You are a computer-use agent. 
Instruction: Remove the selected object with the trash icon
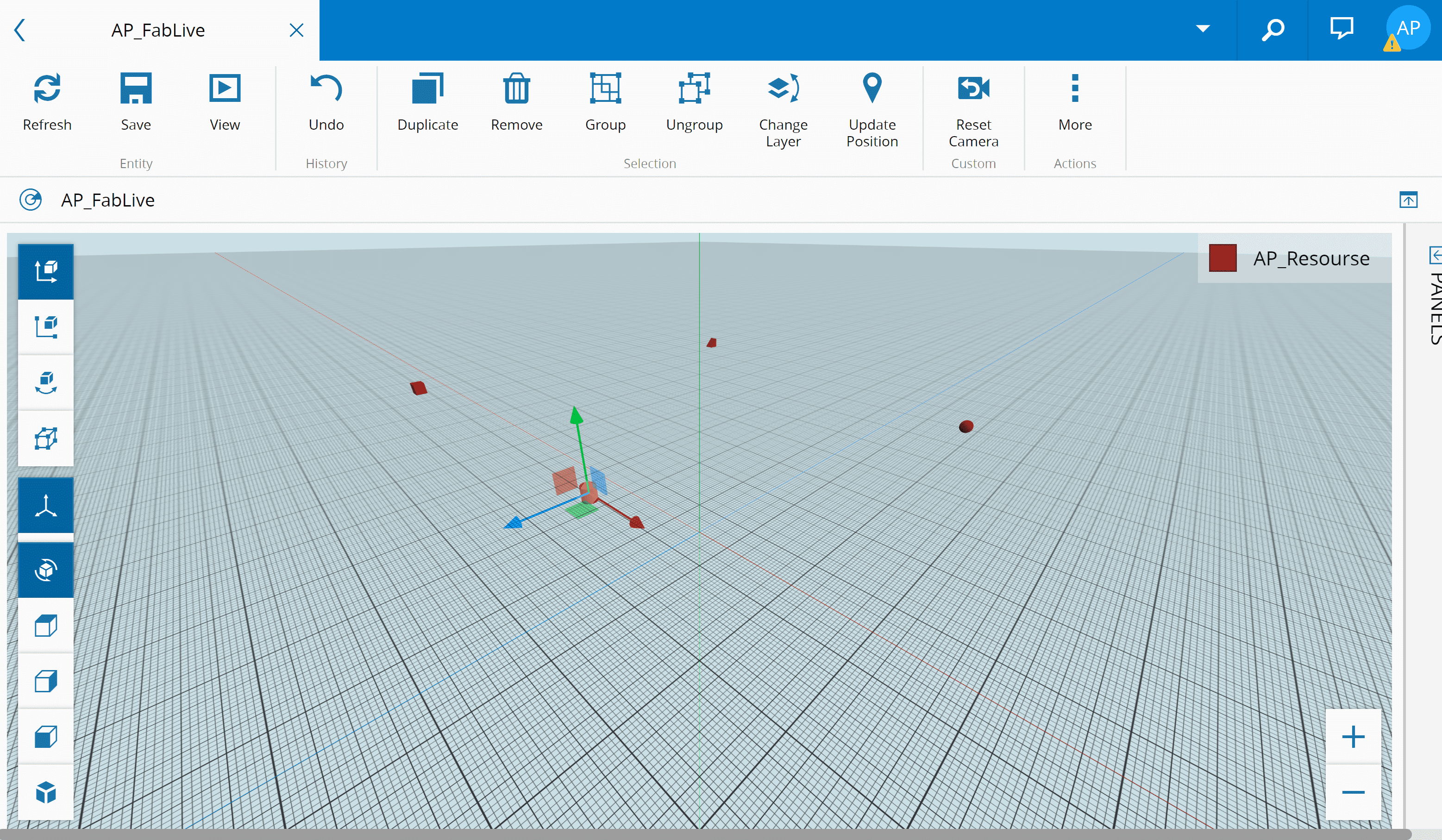[x=516, y=89]
